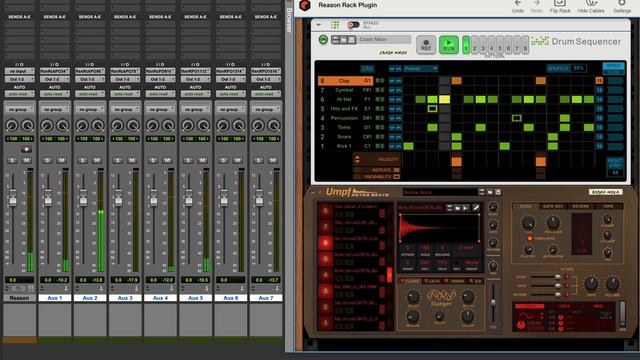The image size is (640, 360).
Task: Click the Hide Cables icon
Action: coord(591,3)
